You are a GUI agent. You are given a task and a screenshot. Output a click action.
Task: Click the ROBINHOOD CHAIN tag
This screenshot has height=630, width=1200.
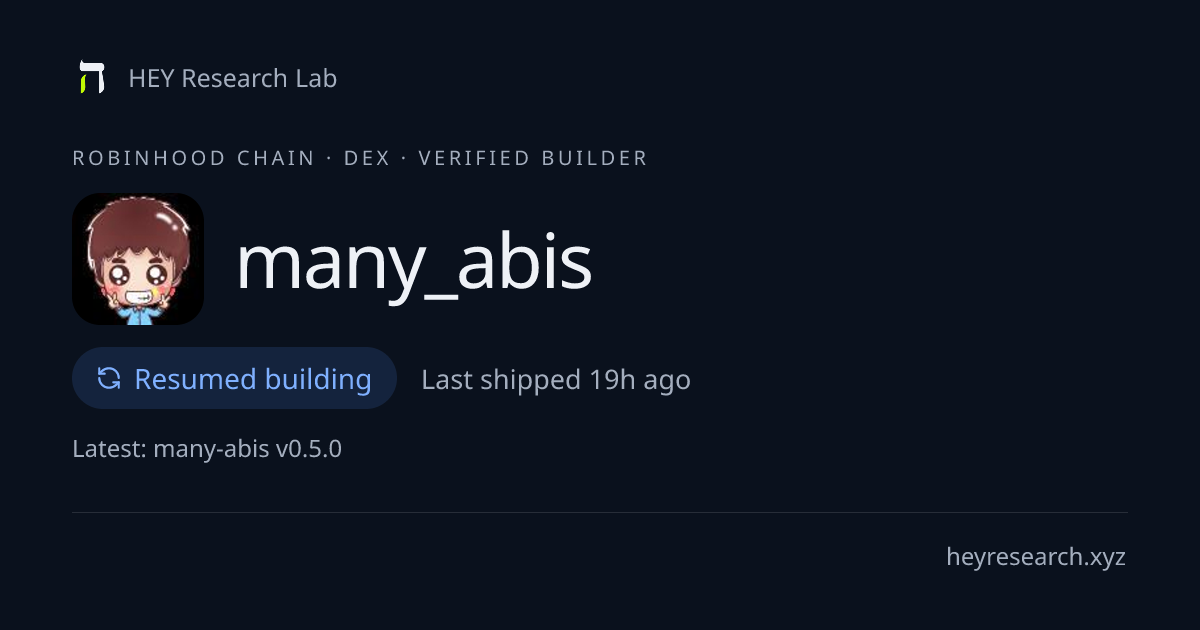click(194, 158)
